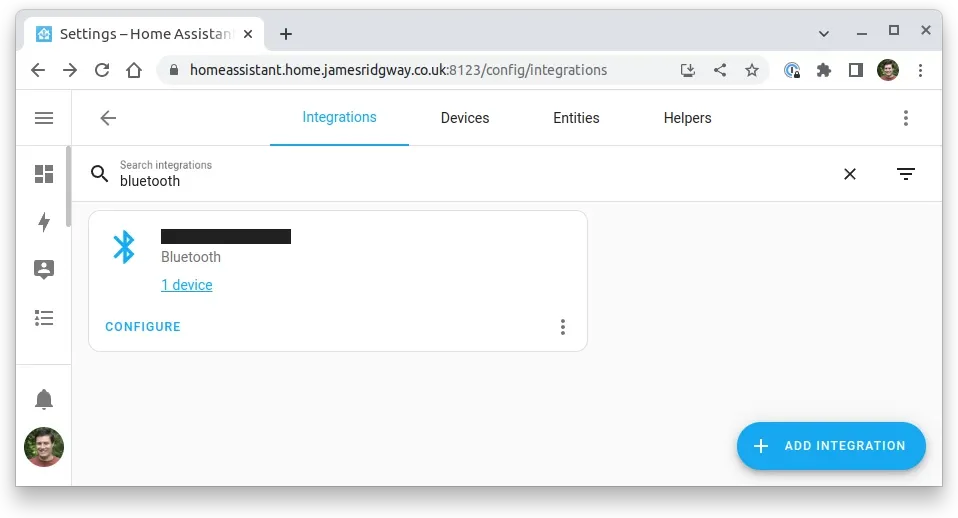
Task: Open browser extensions puzzle icon
Action: pos(824,70)
